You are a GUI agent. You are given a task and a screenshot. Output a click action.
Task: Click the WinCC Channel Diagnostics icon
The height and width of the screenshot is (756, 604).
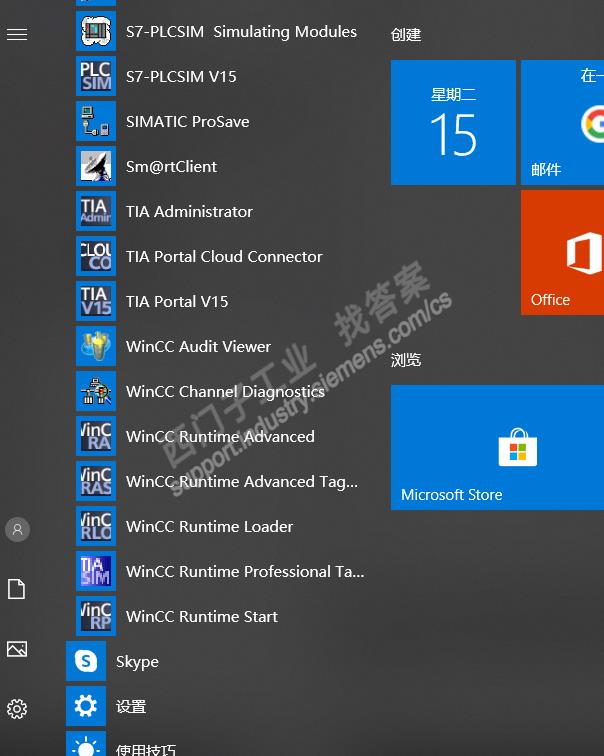tap(96, 391)
